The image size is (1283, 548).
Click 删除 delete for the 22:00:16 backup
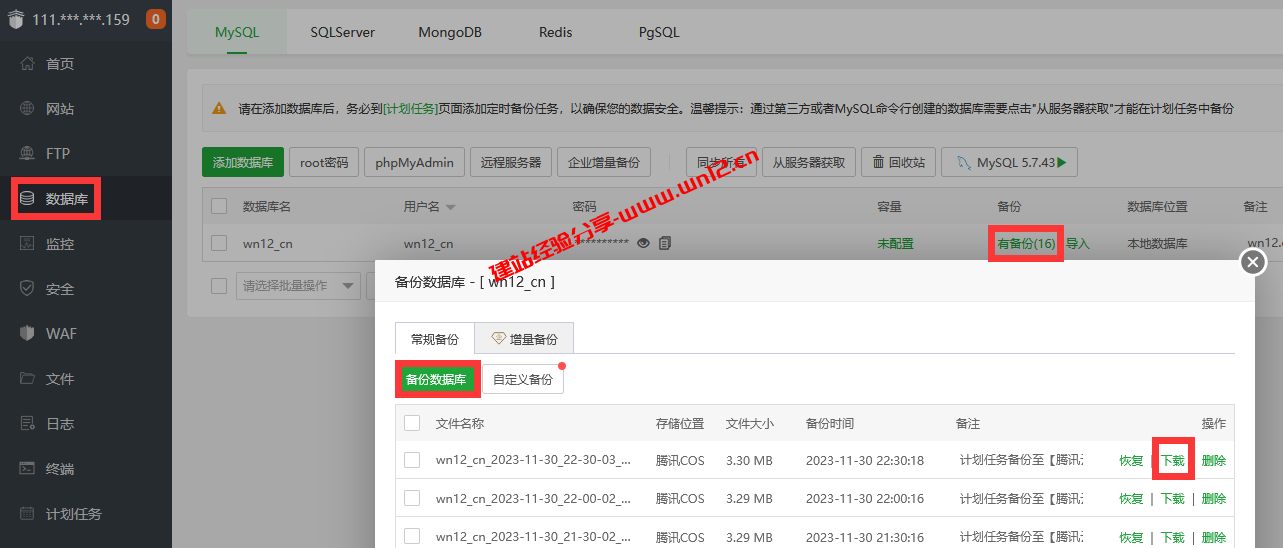[1213, 499]
